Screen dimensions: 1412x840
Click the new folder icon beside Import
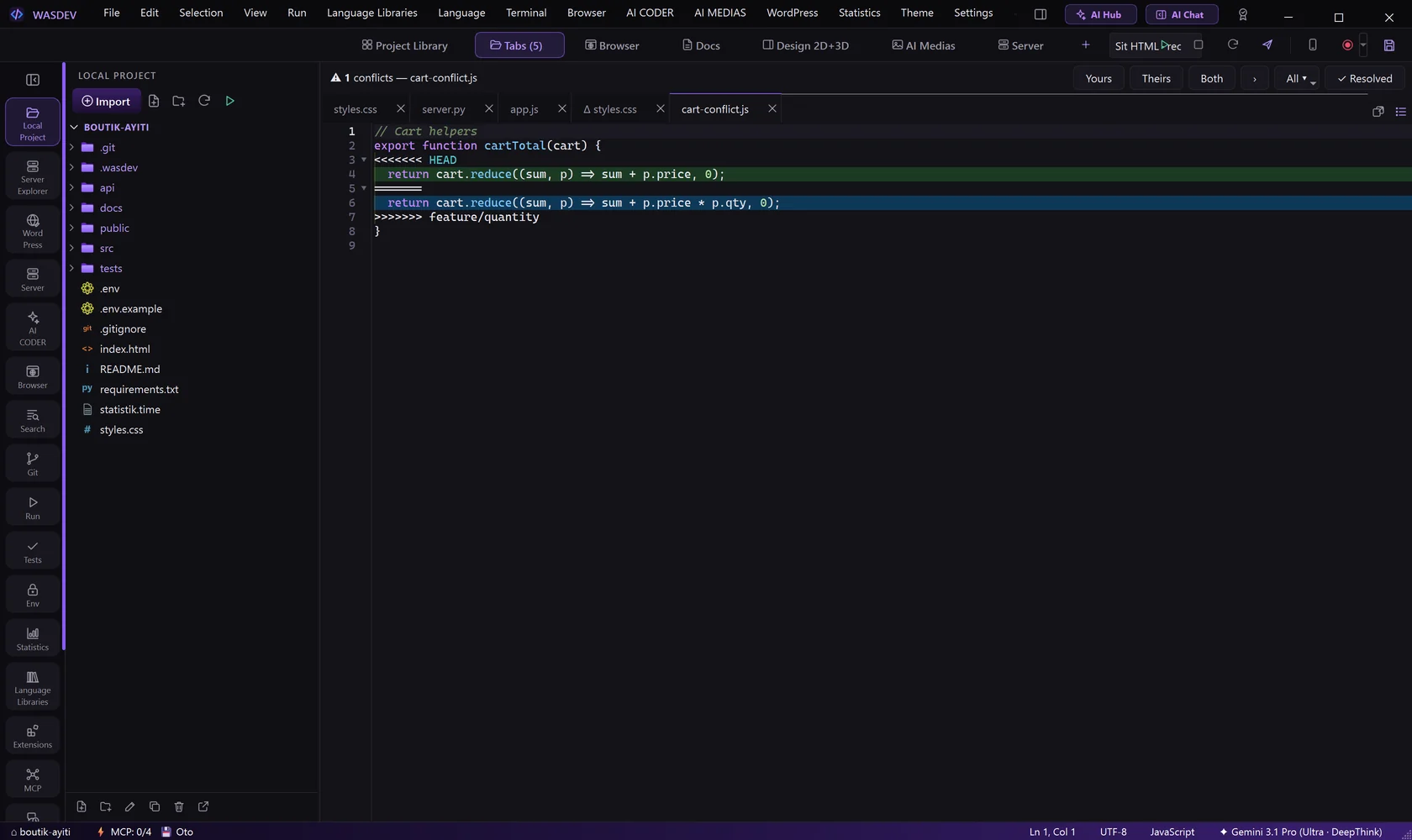(x=178, y=101)
